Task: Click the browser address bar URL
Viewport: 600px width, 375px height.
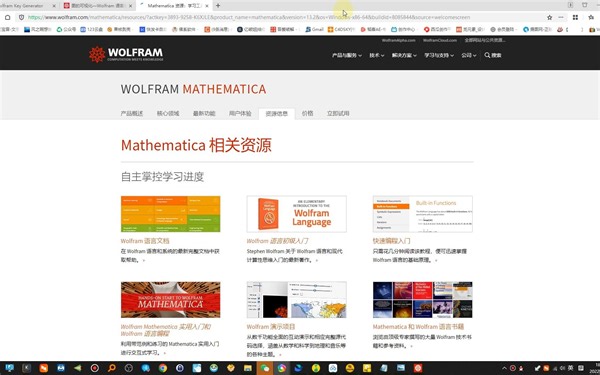Action: pyautogui.click(x=249, y=17)
